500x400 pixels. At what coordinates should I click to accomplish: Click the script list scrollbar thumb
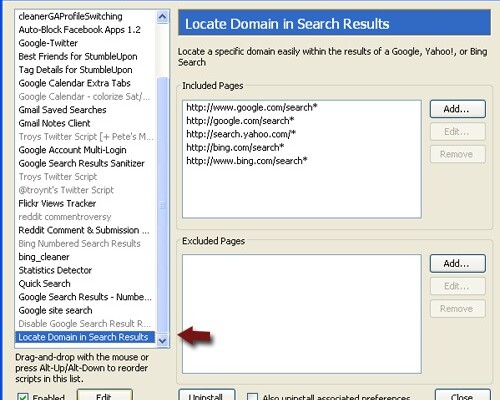pyautogui.click(x=162, y=205)
